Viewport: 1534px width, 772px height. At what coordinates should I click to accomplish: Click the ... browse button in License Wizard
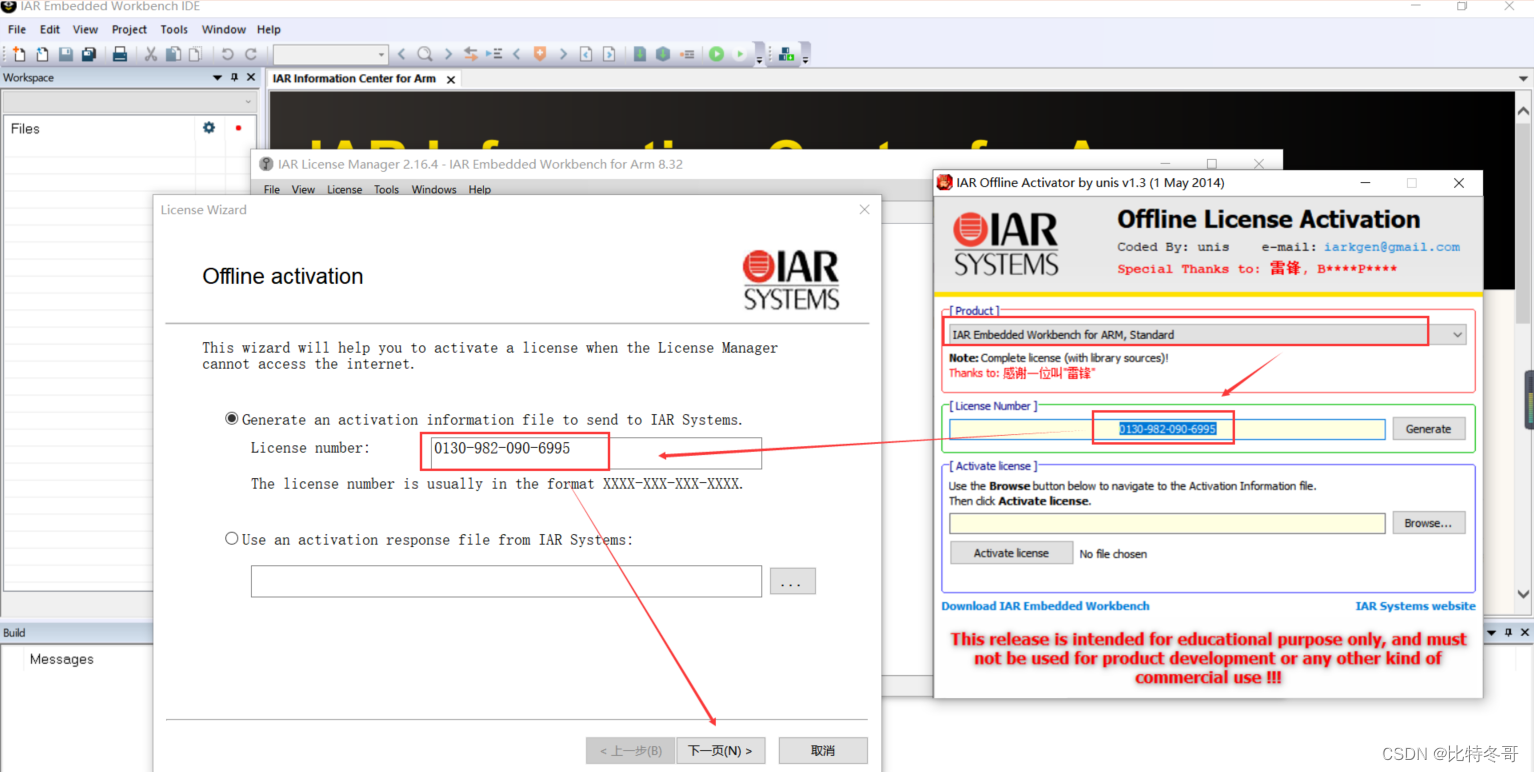click(792, 581)
